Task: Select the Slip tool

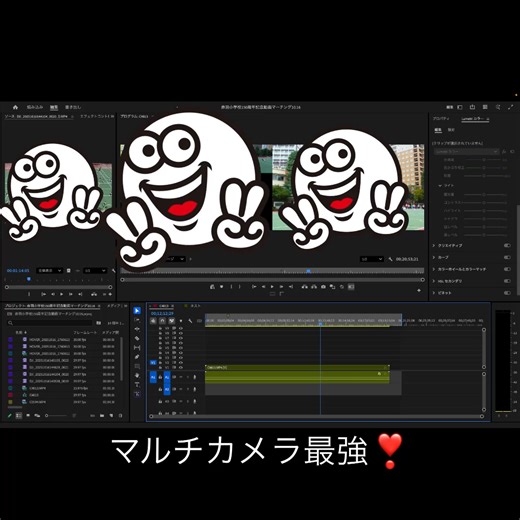Action: [x=137, y=348]
